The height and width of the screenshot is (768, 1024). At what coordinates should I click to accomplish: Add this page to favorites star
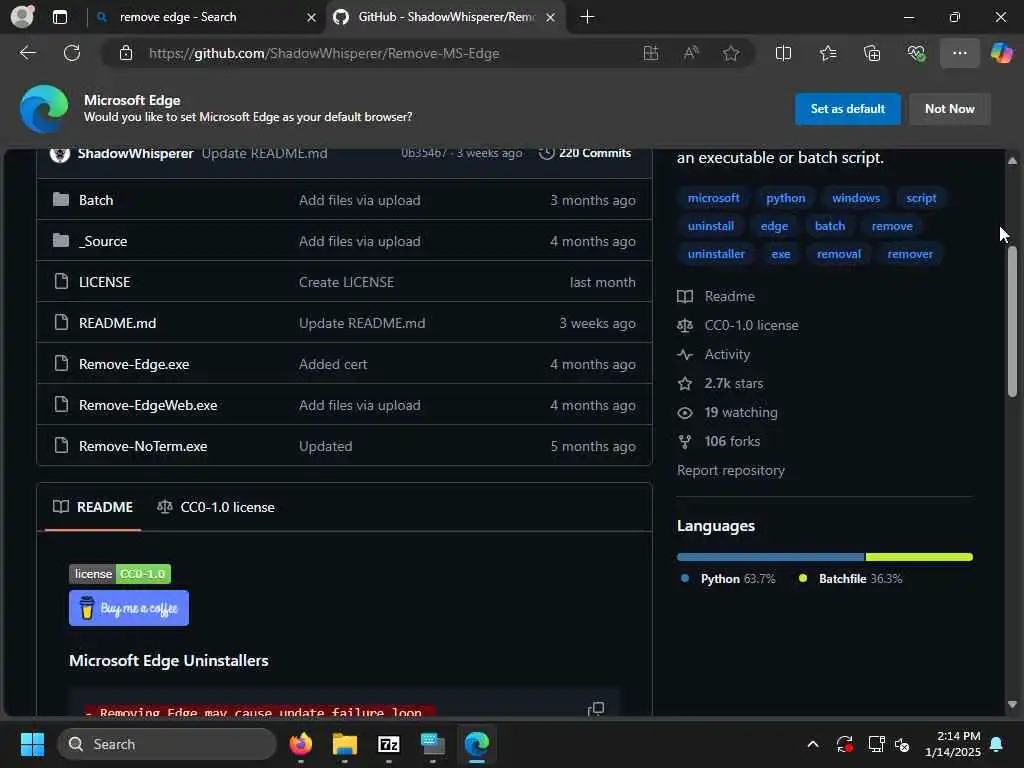[x=731, y=53]
